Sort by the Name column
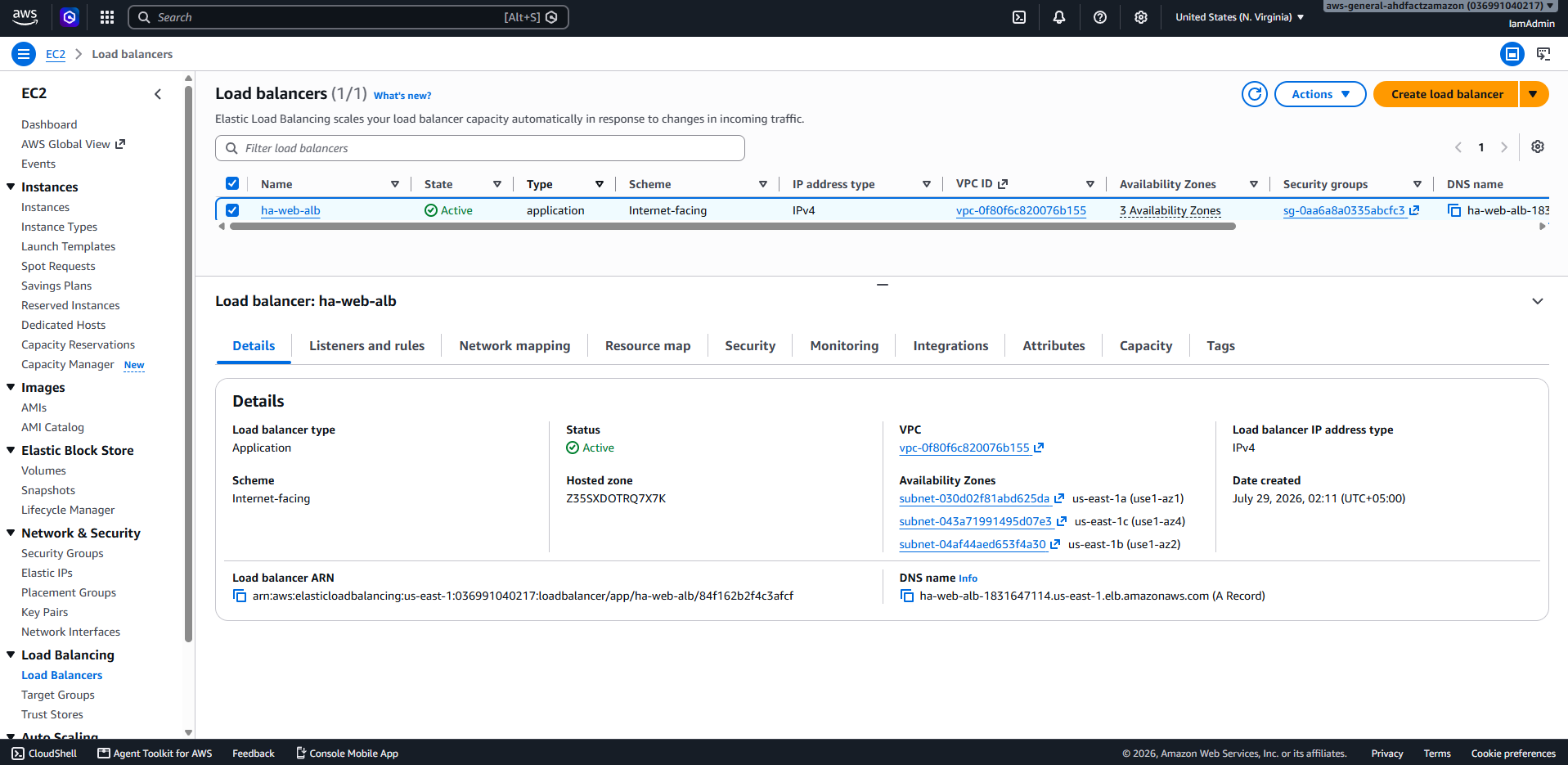The image size is (1568, 765). [395, 184]
